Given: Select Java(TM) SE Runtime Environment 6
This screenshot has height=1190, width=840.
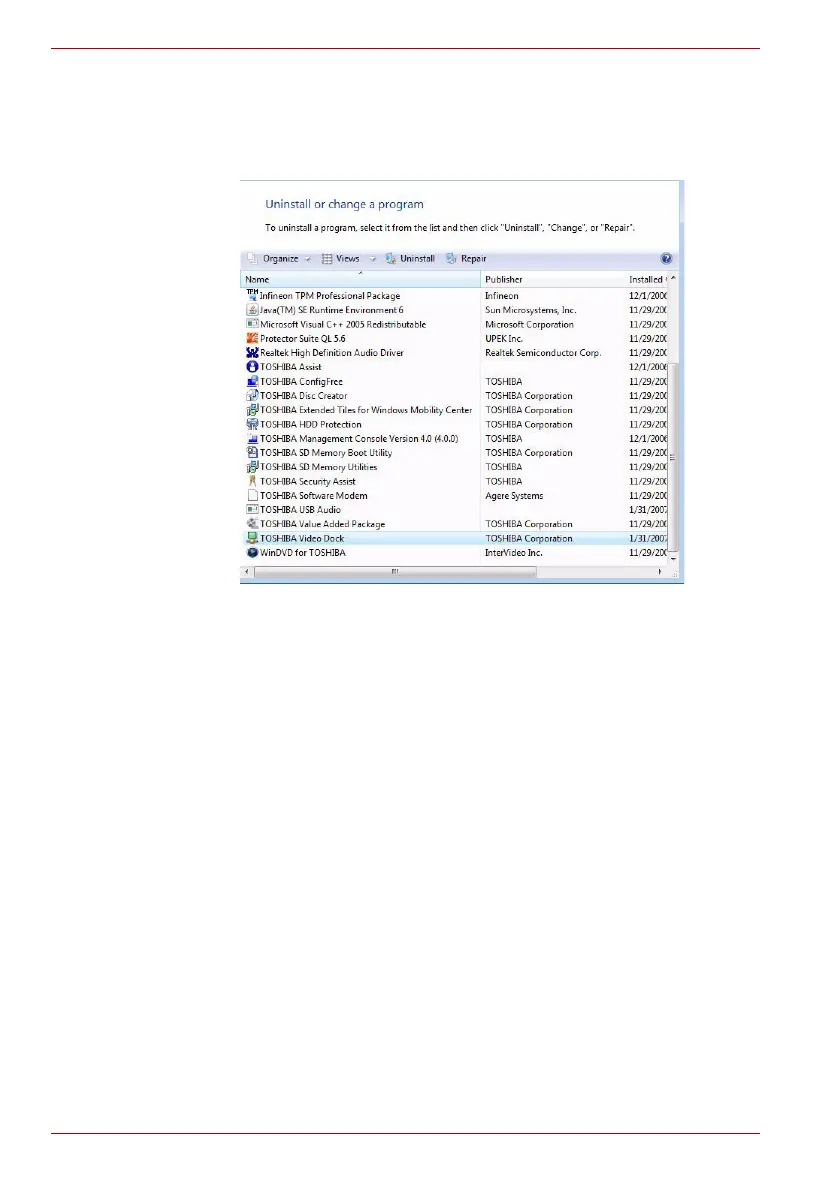Looking at the screenshot, I should (x=332, y=310).
